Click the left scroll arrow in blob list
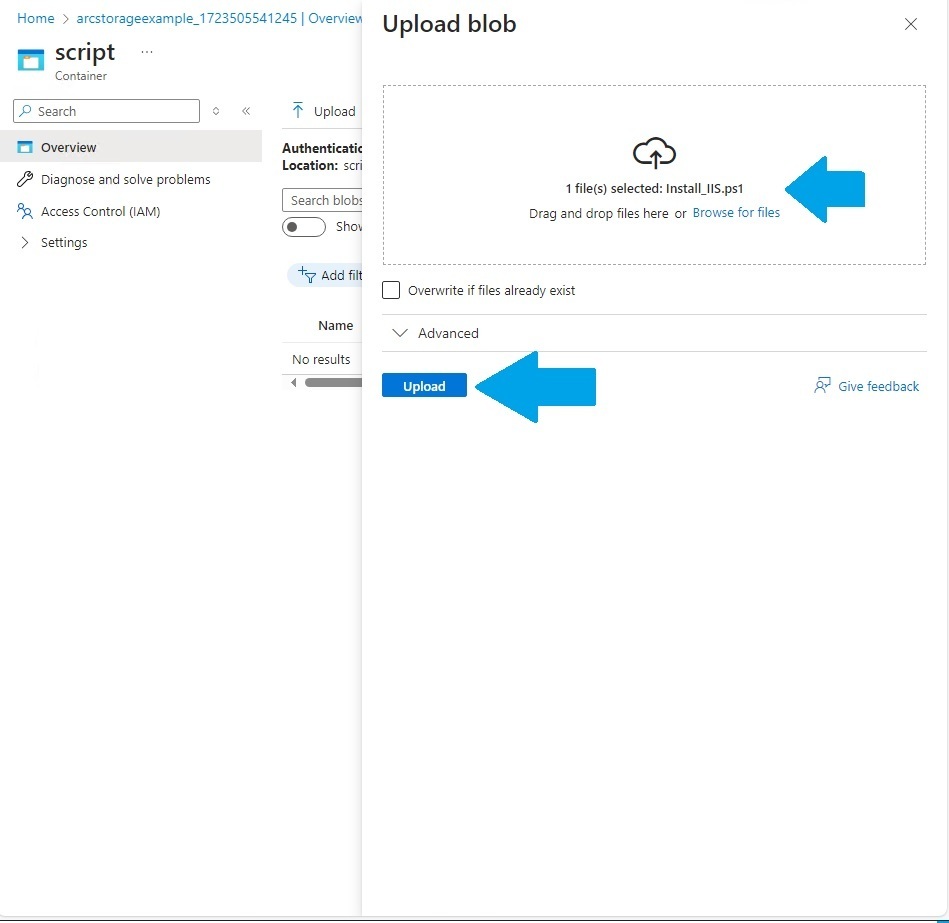Screen dimensions: 949x923 click(x=294, y=382)
